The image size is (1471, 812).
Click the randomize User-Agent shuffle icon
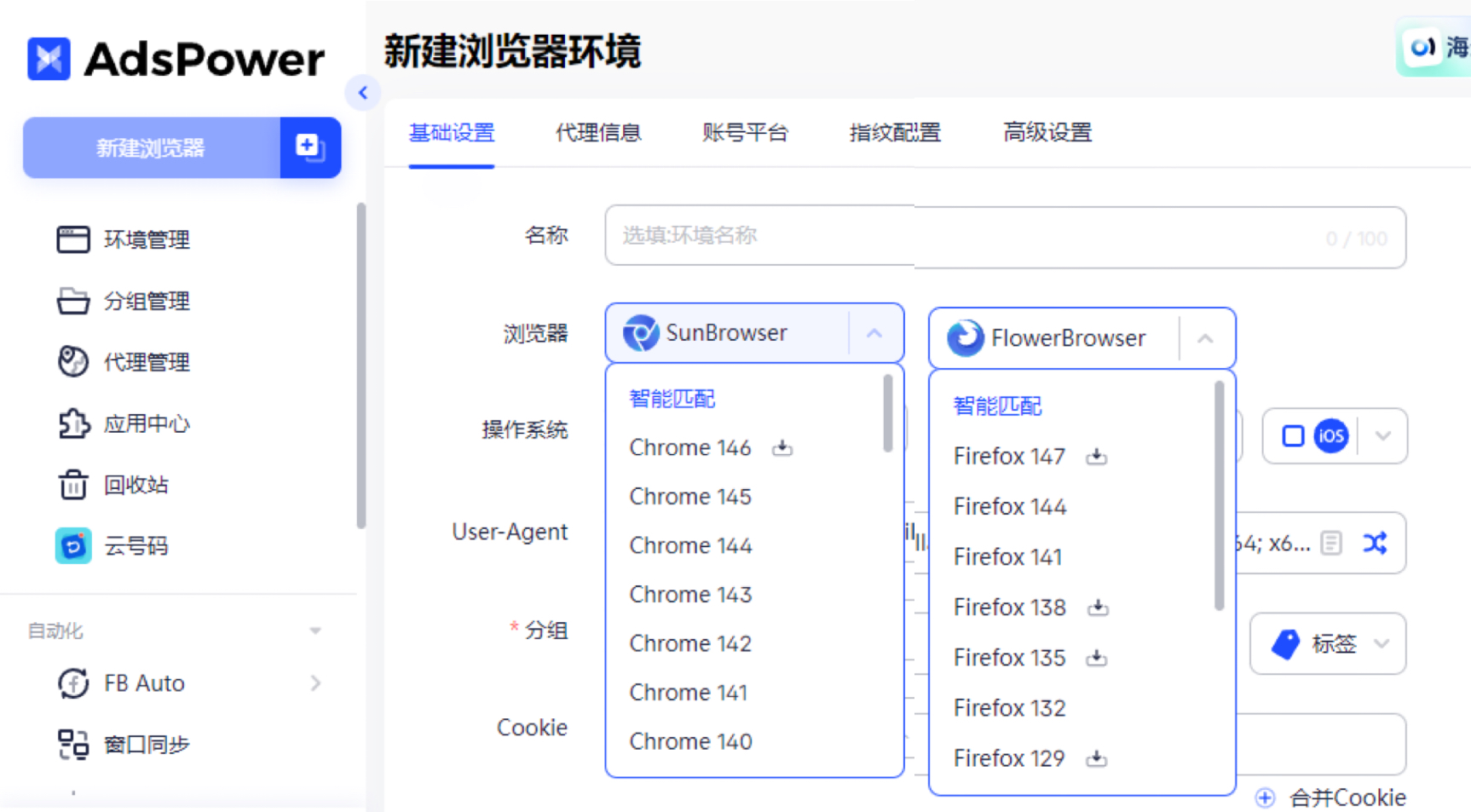(x=1375, y=543)
